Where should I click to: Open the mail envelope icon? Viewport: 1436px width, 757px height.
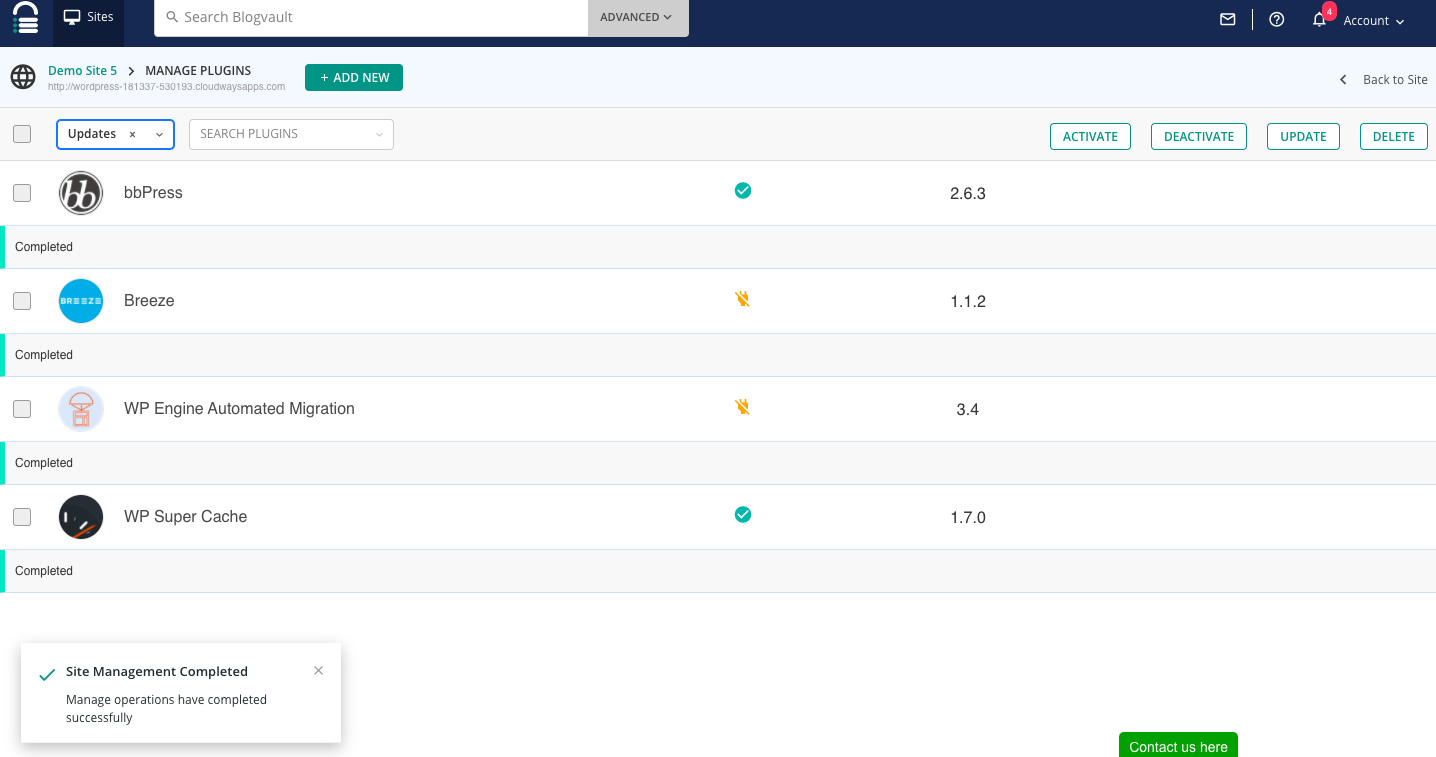click(1228, 19)
